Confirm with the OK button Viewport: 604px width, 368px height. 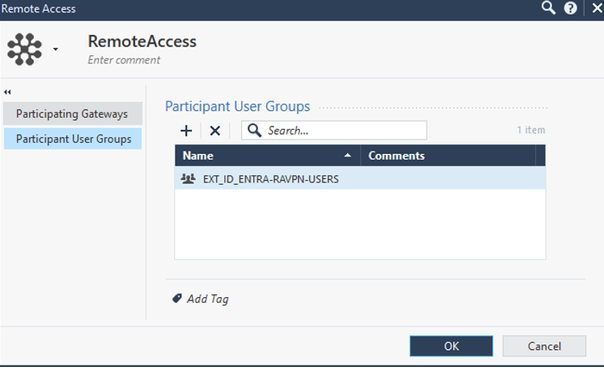pos(451,346)
